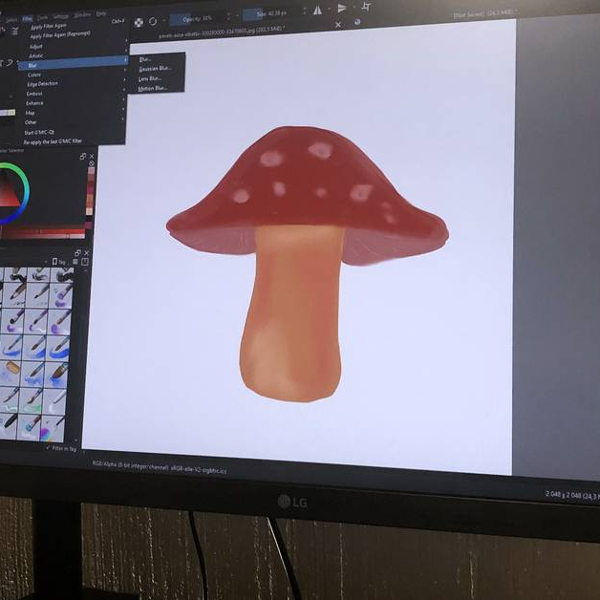Click the image dimensions 2 048 x 2 048 readout
600x600 pixels.
coord(572,496)
